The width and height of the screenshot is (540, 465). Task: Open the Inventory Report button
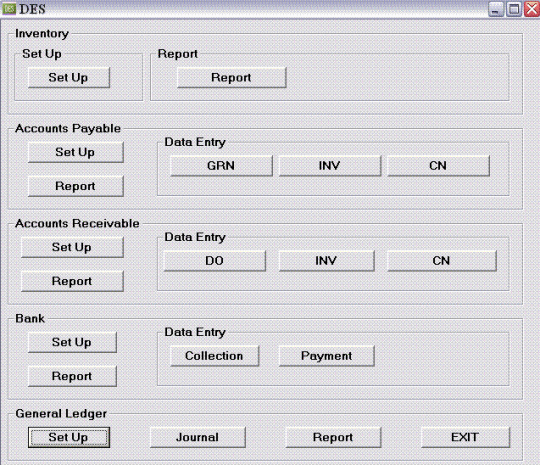coord(231,78)
